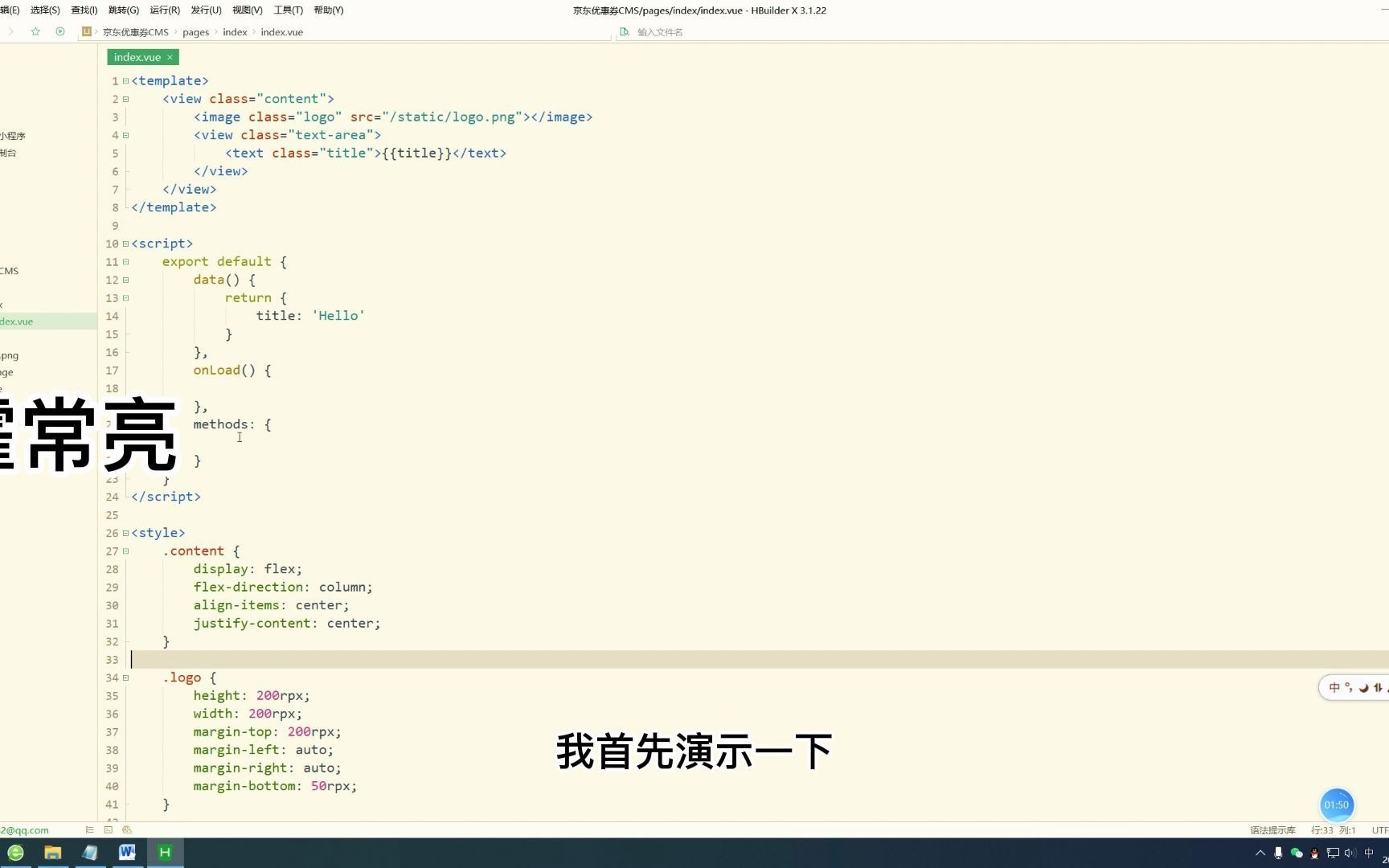Viewport: 1389px width, 868px height.
Task: Place cursor on the title: 'Hello' line
Action: click(310, 316)
